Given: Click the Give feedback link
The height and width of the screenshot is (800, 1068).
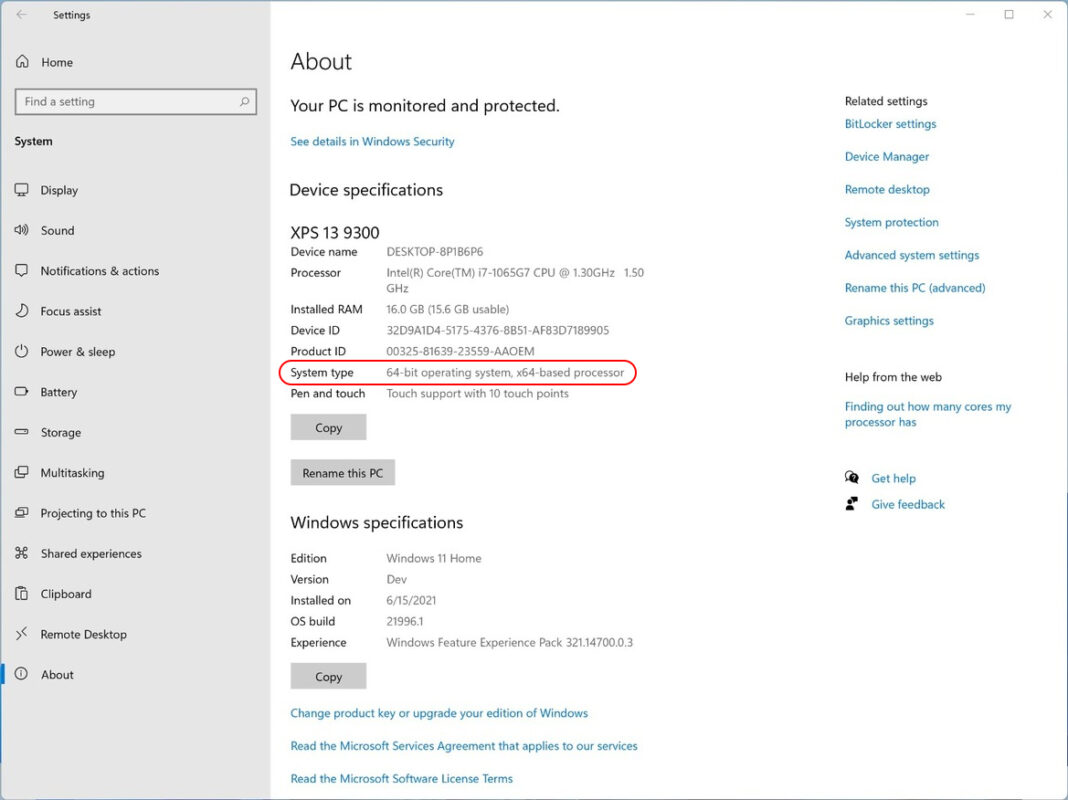Looking at the screenshot, I should coord(908,504).
